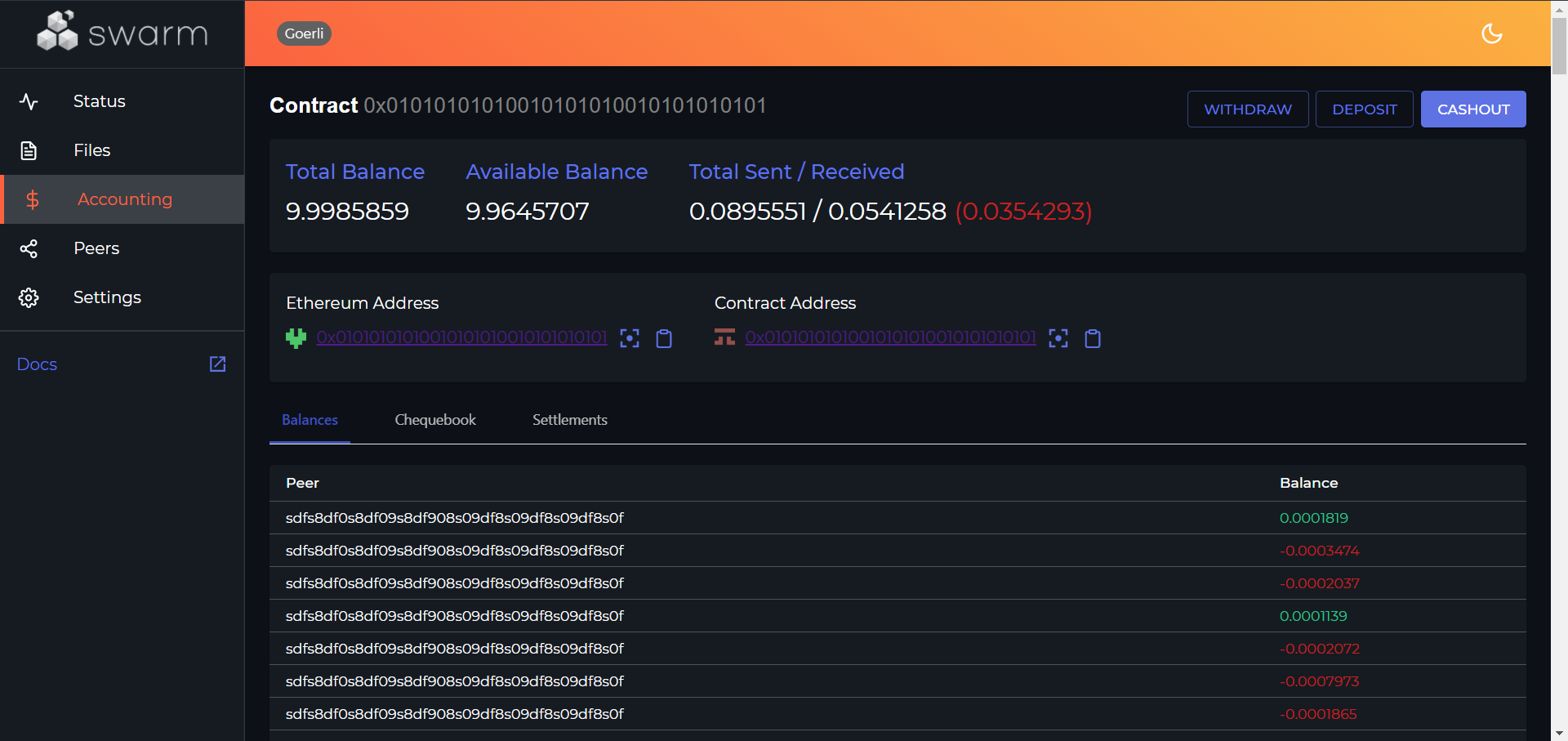The image size is (1568, 741).
Task: Click the scrollbar down arrow
Action: pyautogui.click(x=1559, y=734)
